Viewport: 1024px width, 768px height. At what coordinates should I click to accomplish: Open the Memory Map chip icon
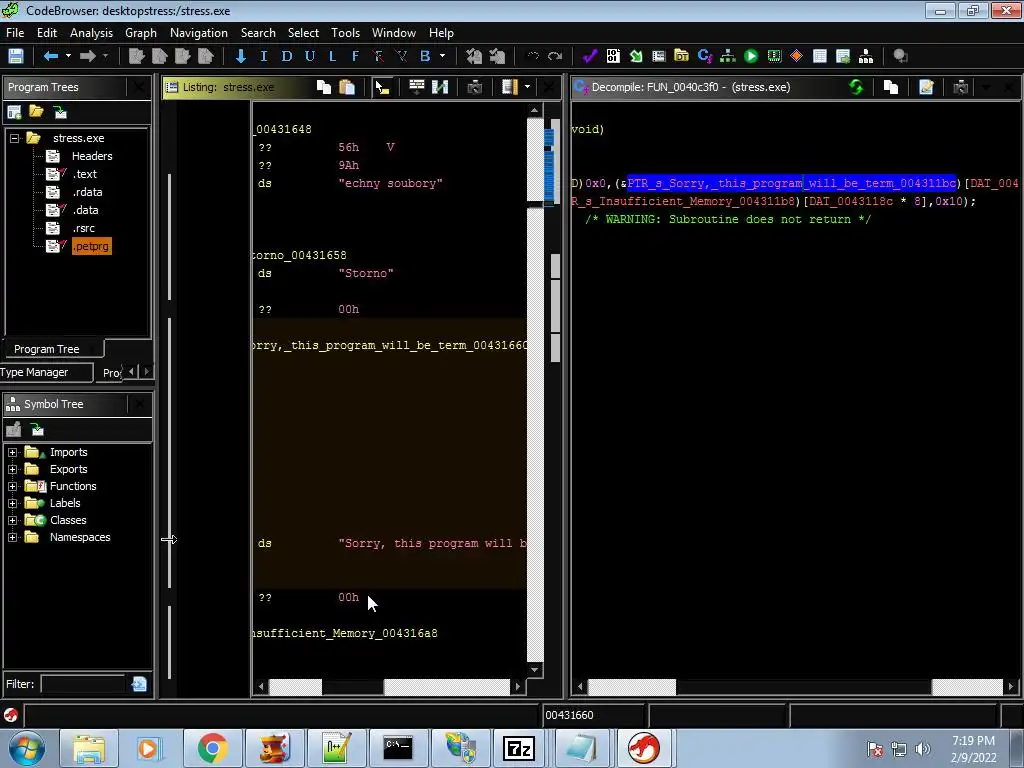pos(774,56)
